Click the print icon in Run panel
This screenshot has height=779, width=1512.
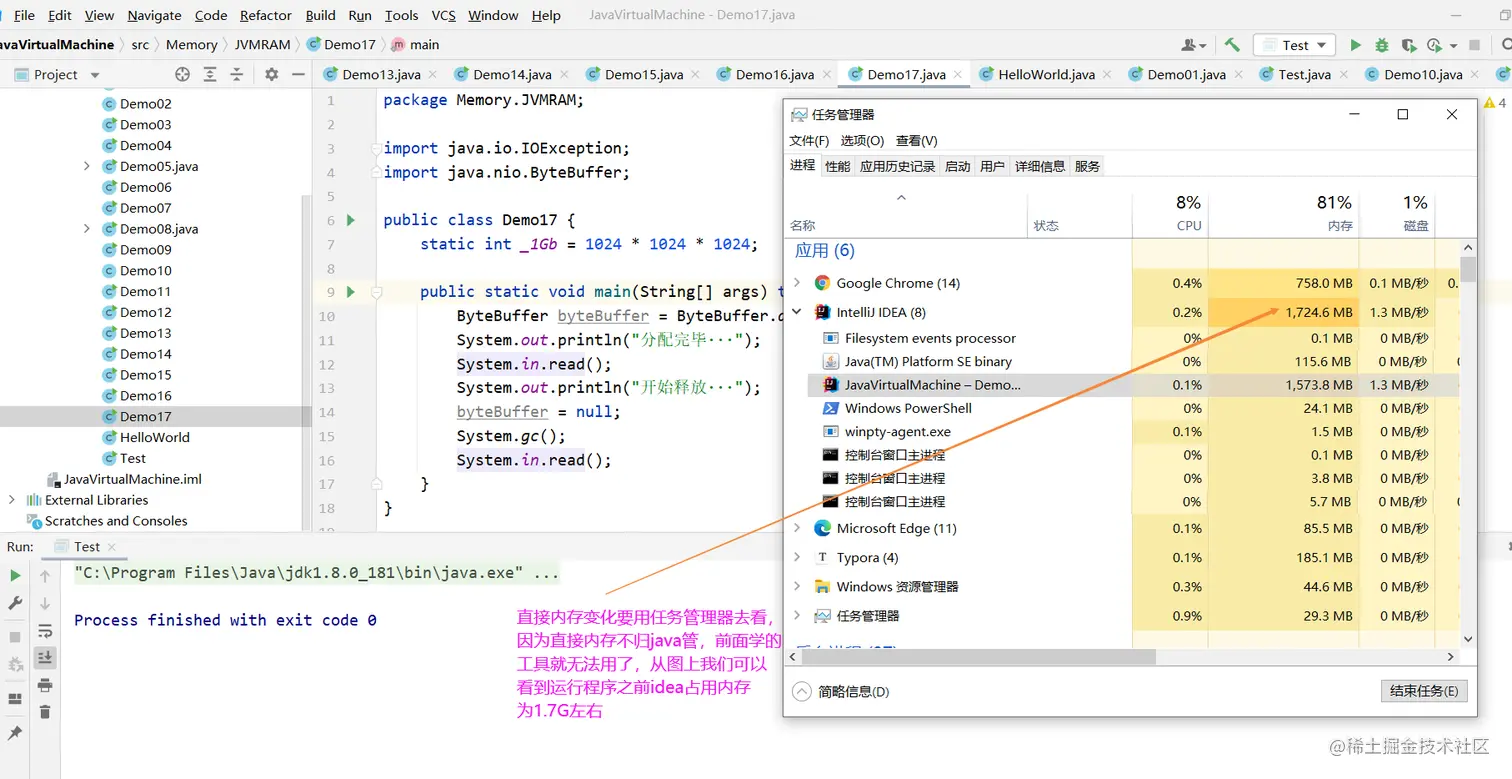click(x=45, y=685)
